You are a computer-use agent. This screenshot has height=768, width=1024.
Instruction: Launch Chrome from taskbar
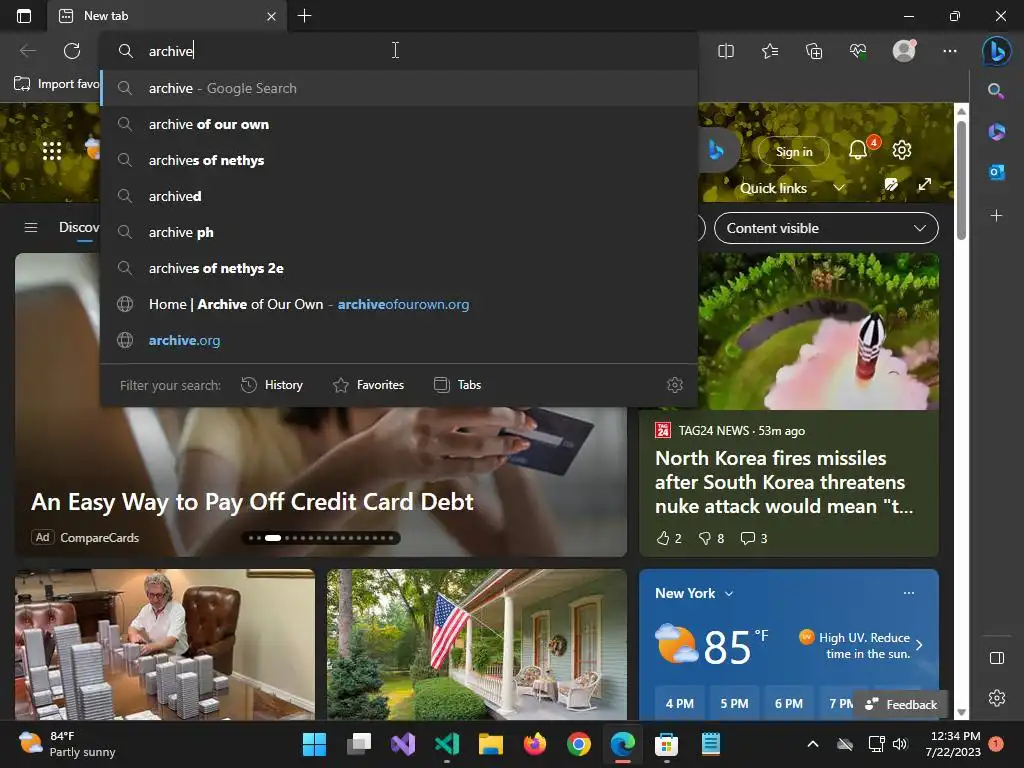tap(579, 744)
